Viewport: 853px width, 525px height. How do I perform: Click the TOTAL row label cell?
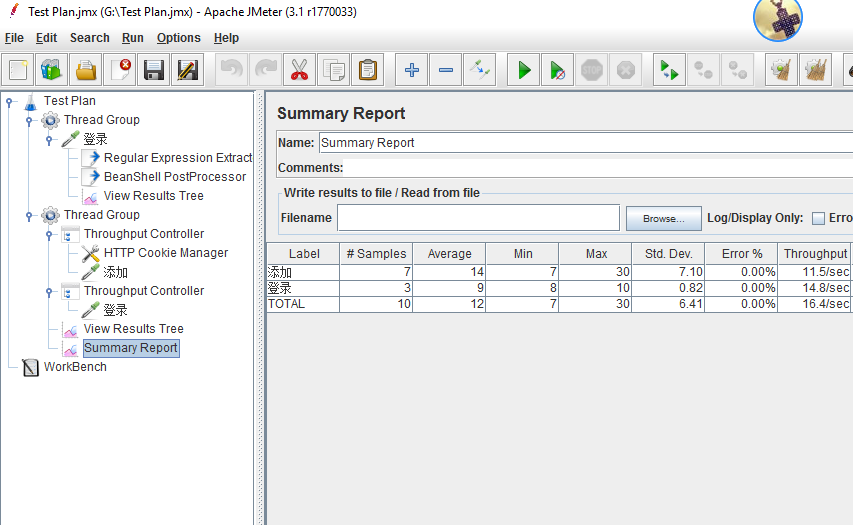(303, 304)
